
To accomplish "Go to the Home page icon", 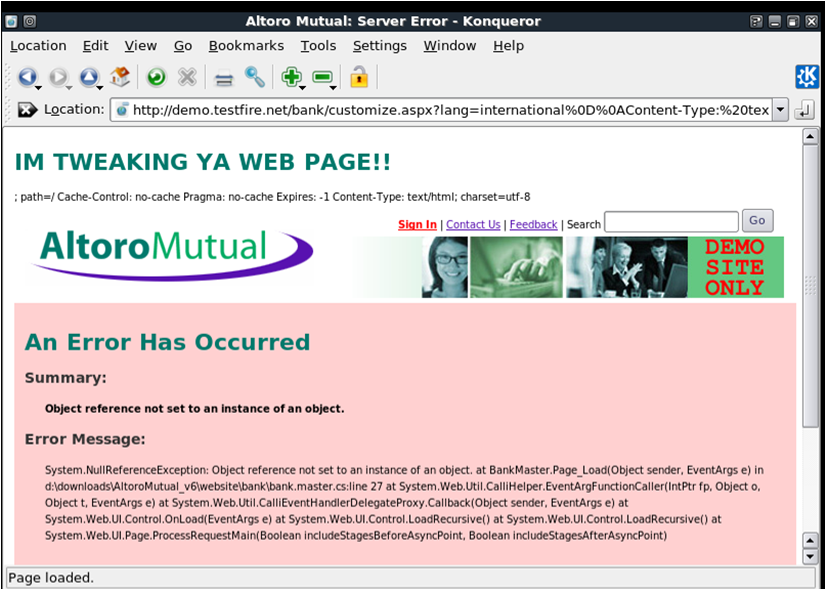I will 120,77.
